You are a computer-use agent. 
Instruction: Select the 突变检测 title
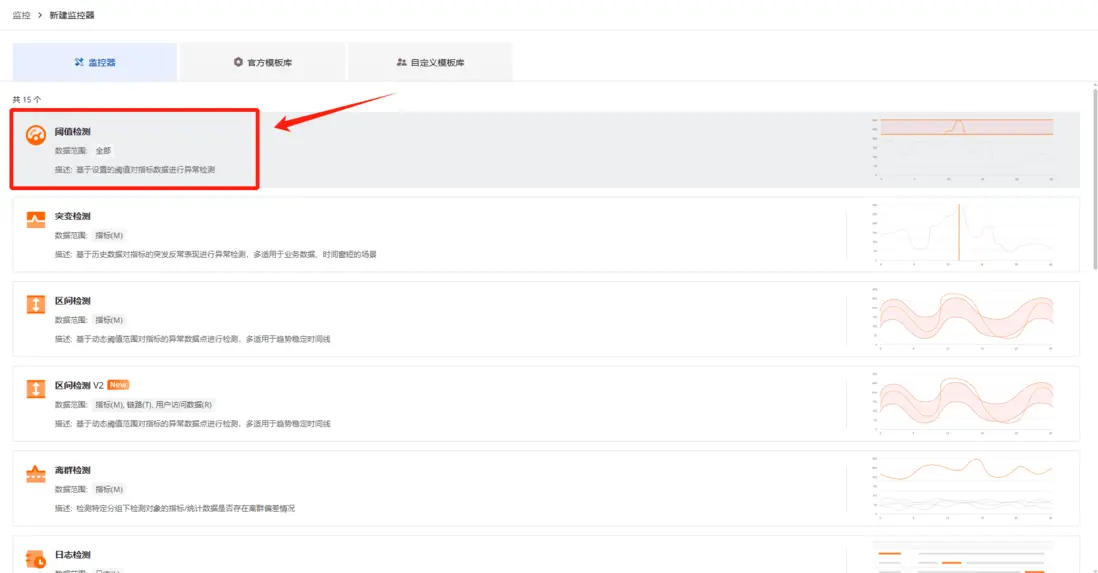click(73, 216)
